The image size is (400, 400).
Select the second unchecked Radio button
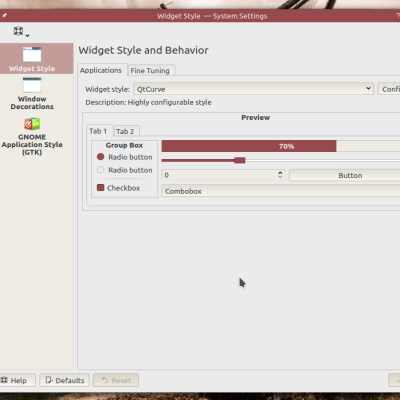[x=124, y=170]
